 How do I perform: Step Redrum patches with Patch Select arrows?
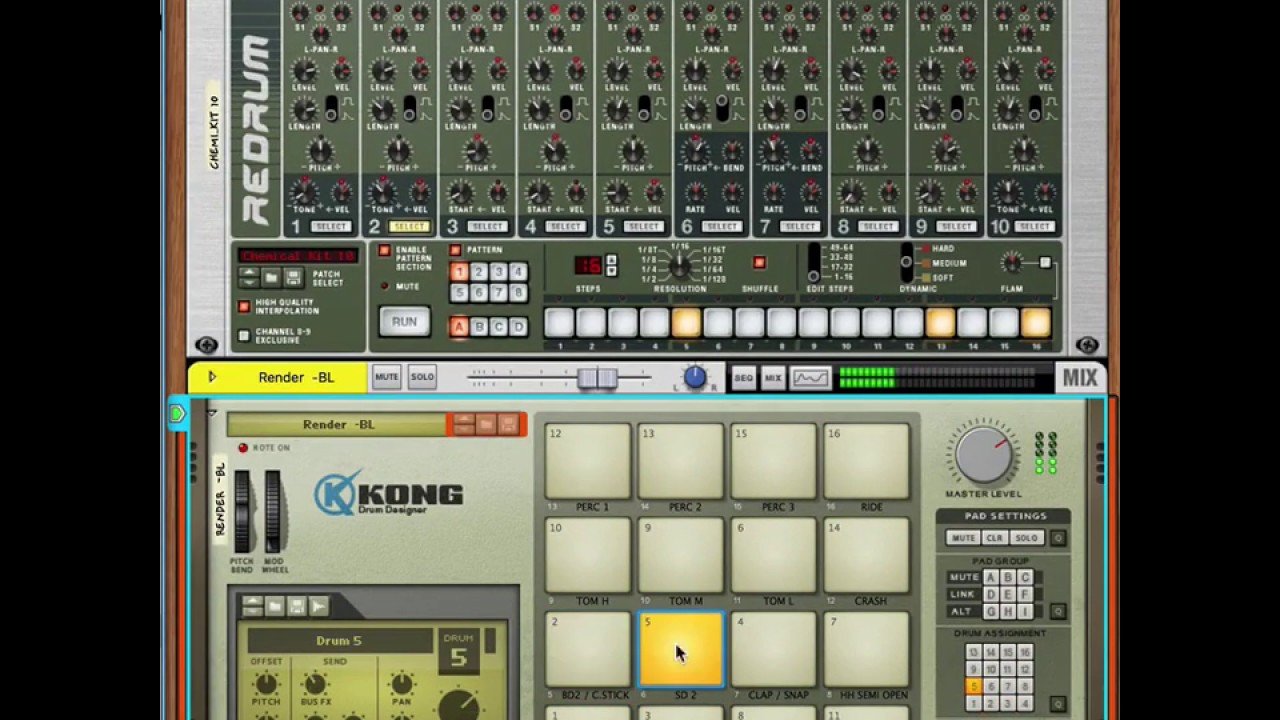(250, 277)
